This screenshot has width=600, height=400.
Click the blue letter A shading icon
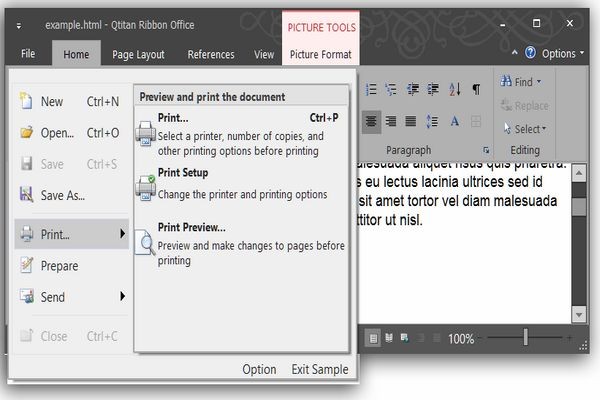[x=455, y=121]
